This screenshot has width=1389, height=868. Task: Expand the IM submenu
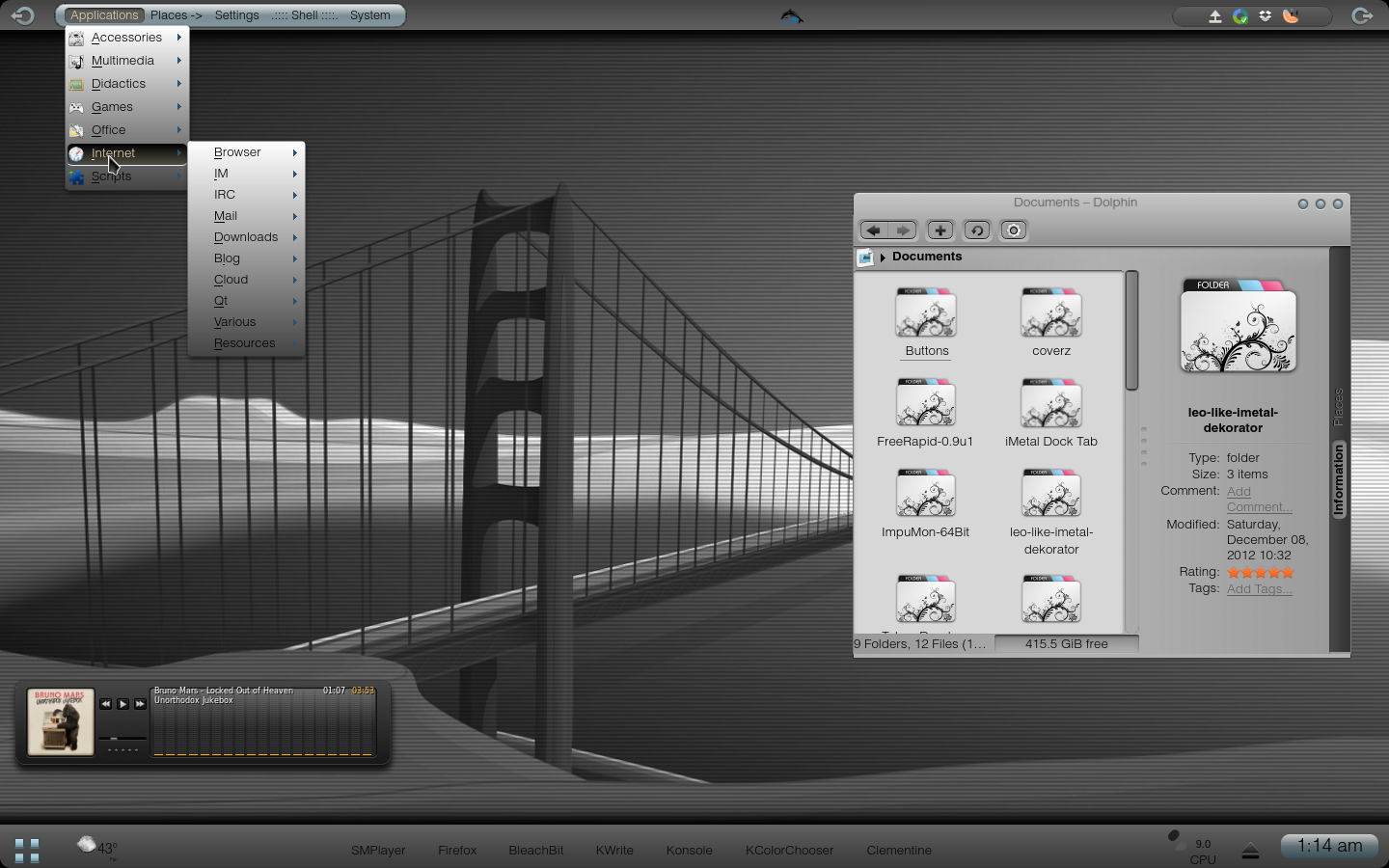(x=247, y=174)
